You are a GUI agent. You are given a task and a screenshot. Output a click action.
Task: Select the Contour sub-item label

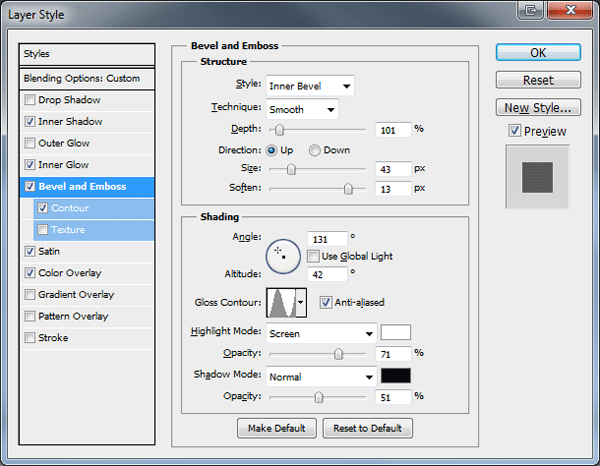click(70, 208)
